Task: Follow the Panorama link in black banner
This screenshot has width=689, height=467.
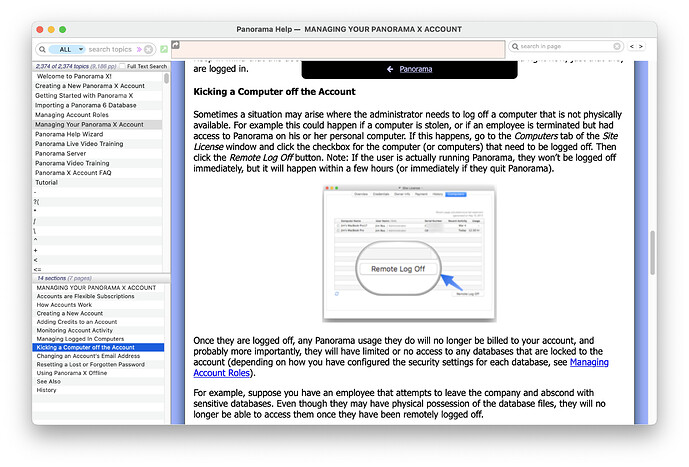Action: (x=416, y=69)
